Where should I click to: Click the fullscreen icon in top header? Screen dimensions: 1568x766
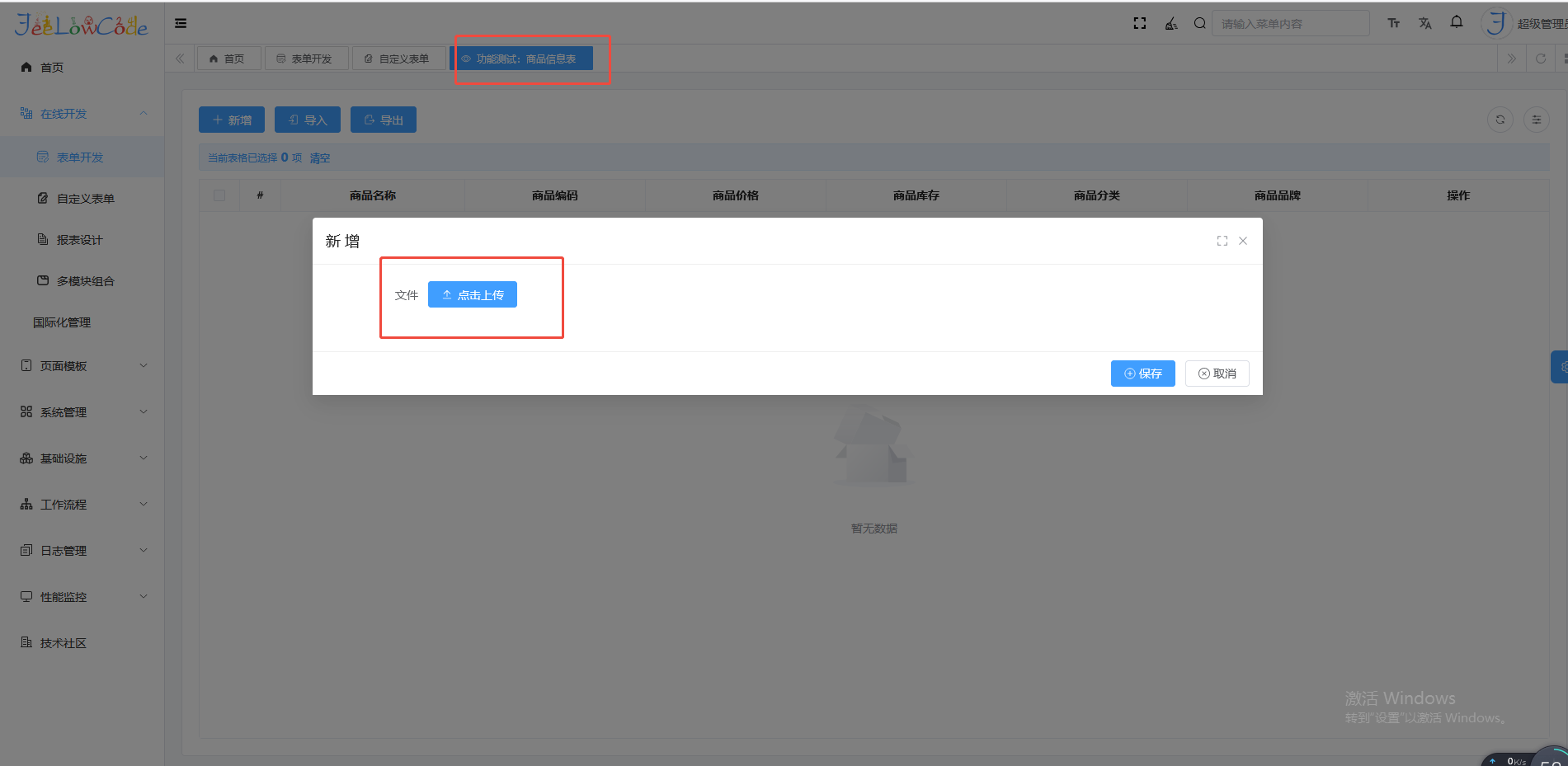pos(1140,23)
